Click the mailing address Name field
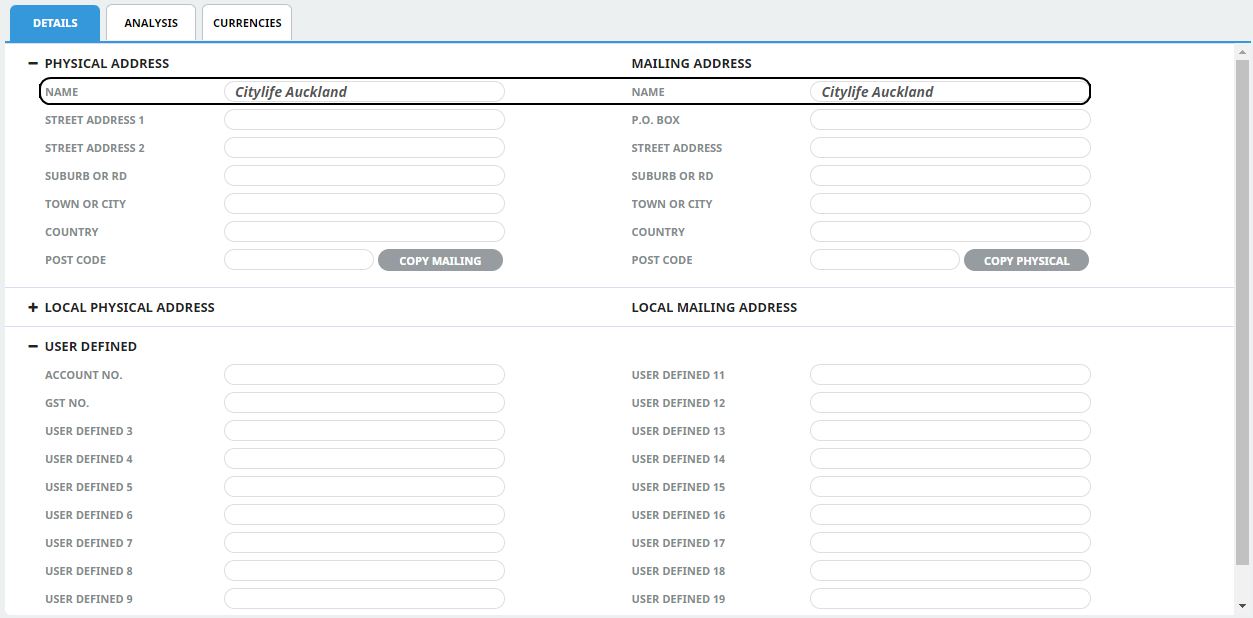Viewport: 1253px width, 618px height. click(950, 92)
